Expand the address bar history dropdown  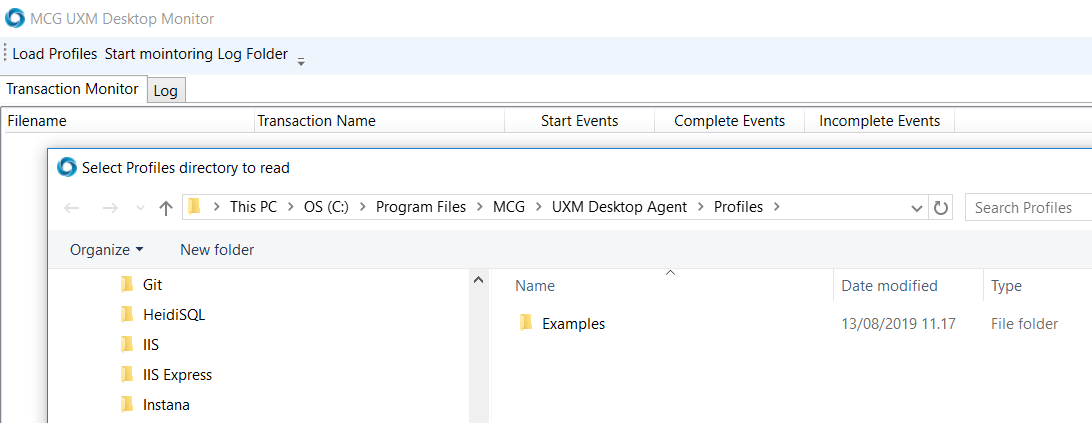point(918,208)
